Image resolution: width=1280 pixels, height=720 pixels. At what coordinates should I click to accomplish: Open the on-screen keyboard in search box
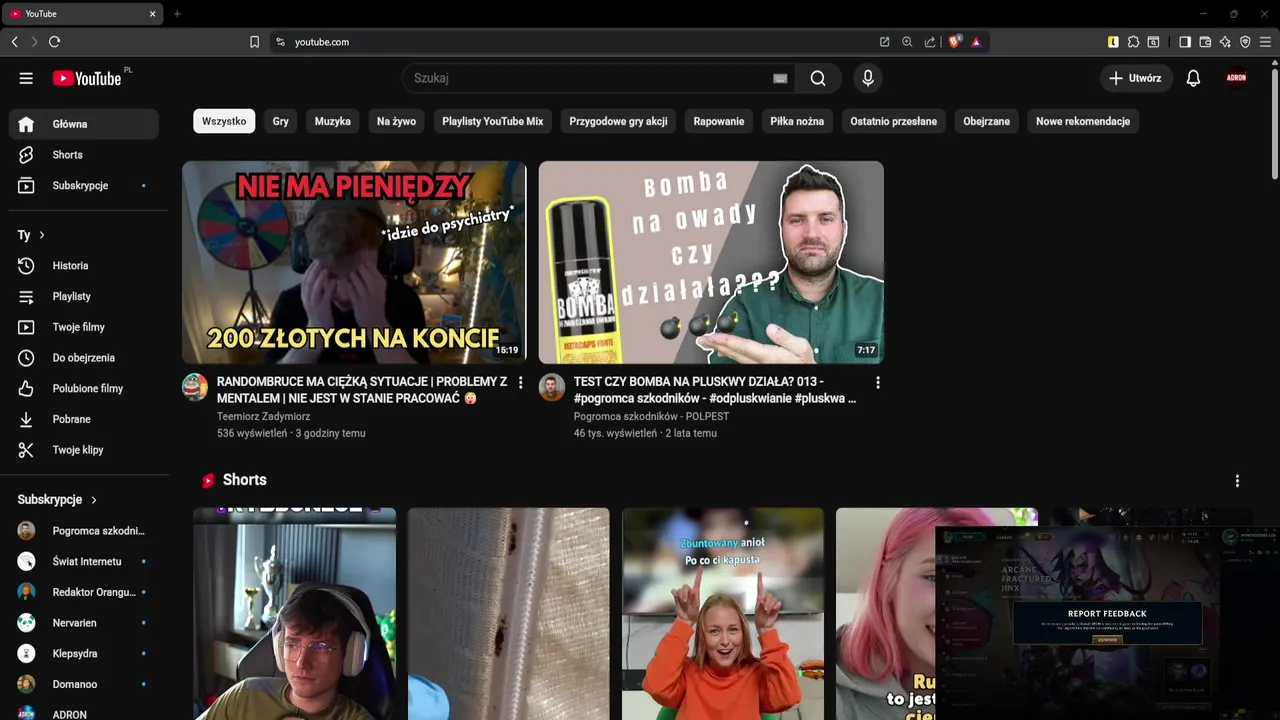780,78
